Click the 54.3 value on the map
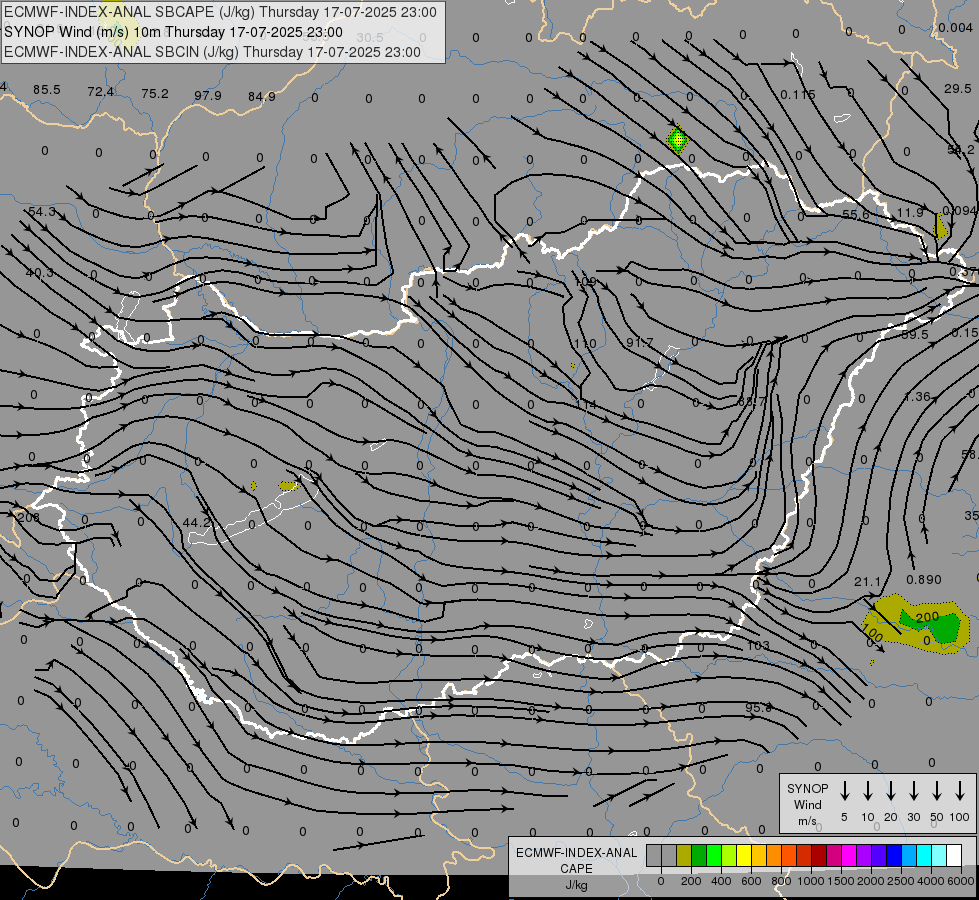The height and width of the screenshot is (900, 979). pyautogui.click(x=42, y=212)
